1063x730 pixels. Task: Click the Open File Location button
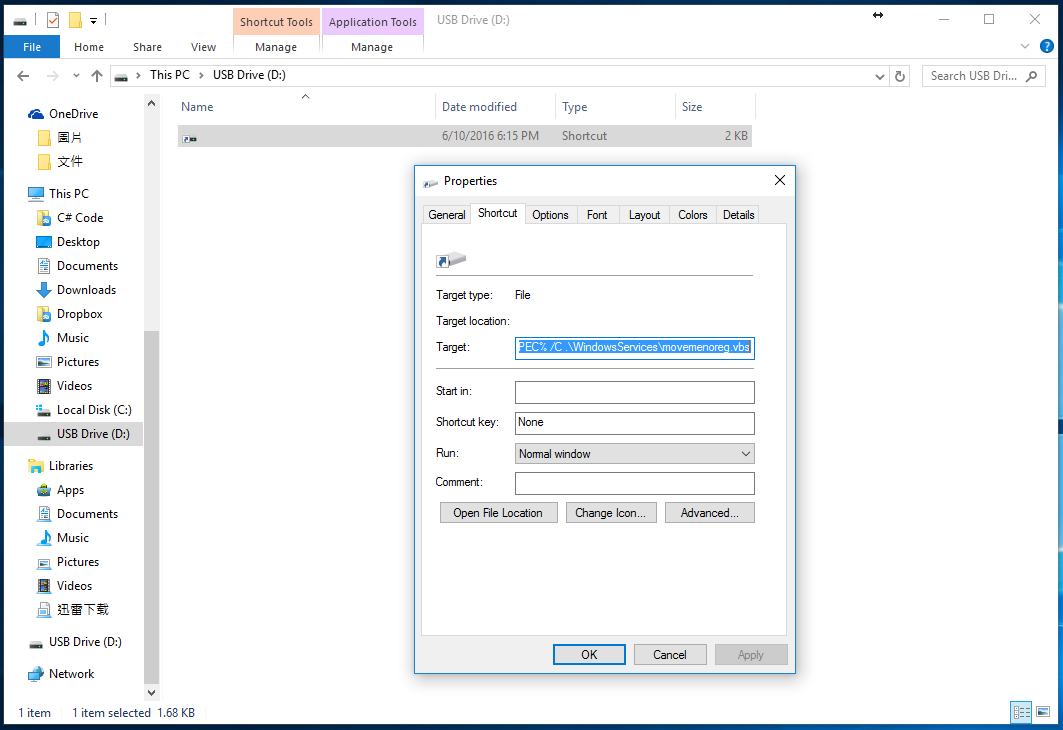(x=498, y=513)
